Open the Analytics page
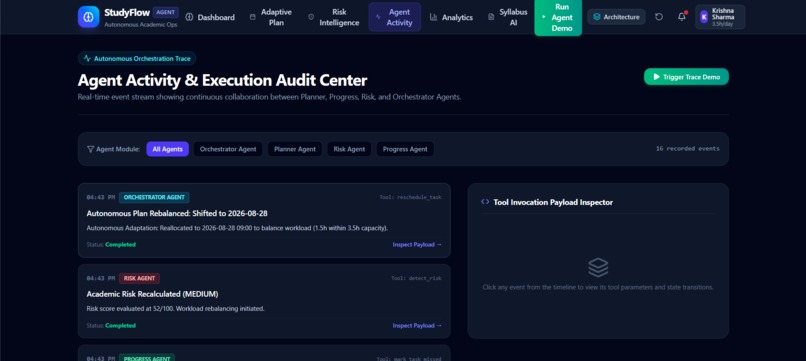The height and width of the screenshot is (361, 806). (x=451, y=17)
